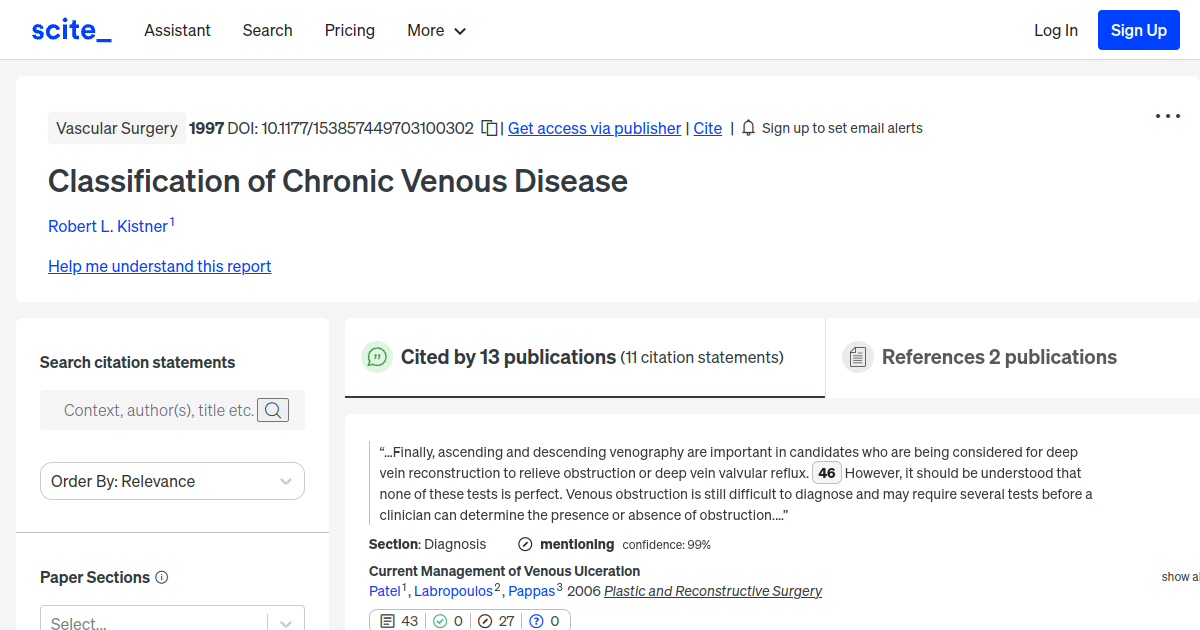Open the Pricing page from navigation
The height and width of the screenshot is (630, 1200).
(x=349, y=30)
